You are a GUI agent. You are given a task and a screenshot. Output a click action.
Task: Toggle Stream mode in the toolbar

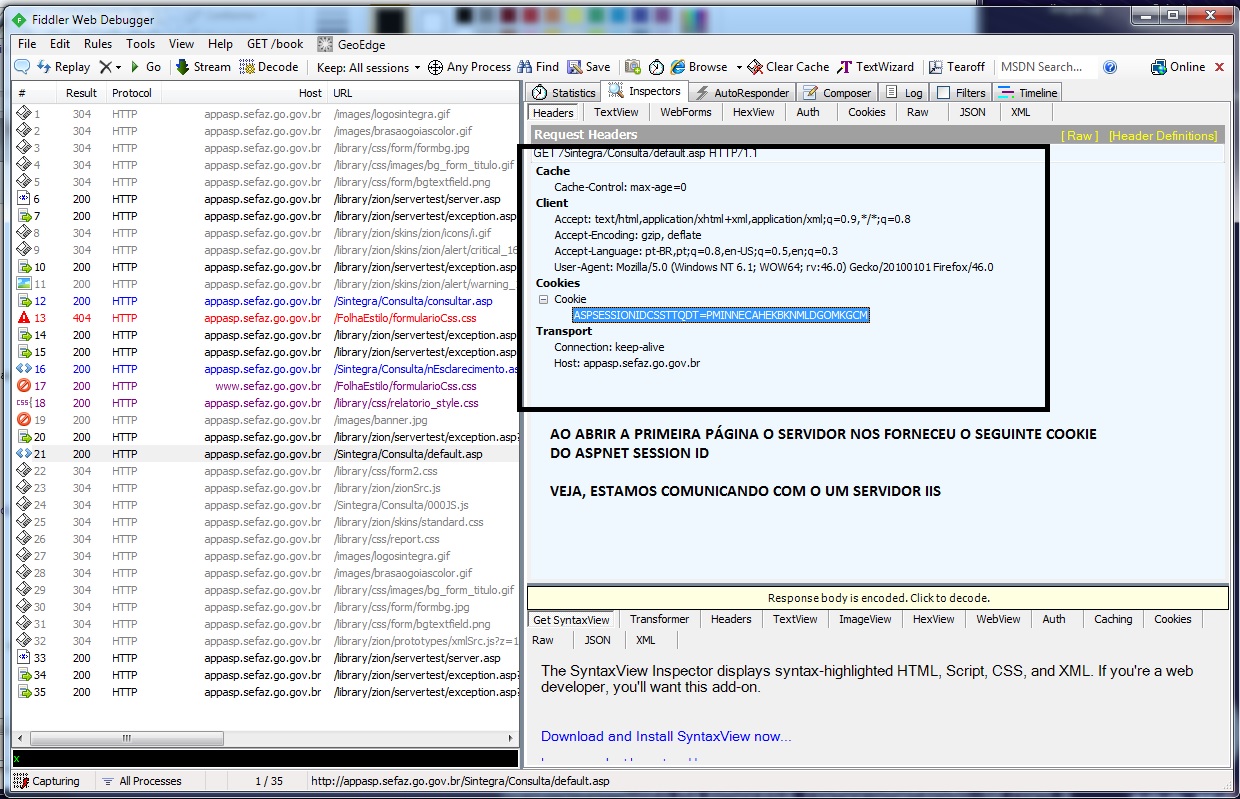click(203, 67)
